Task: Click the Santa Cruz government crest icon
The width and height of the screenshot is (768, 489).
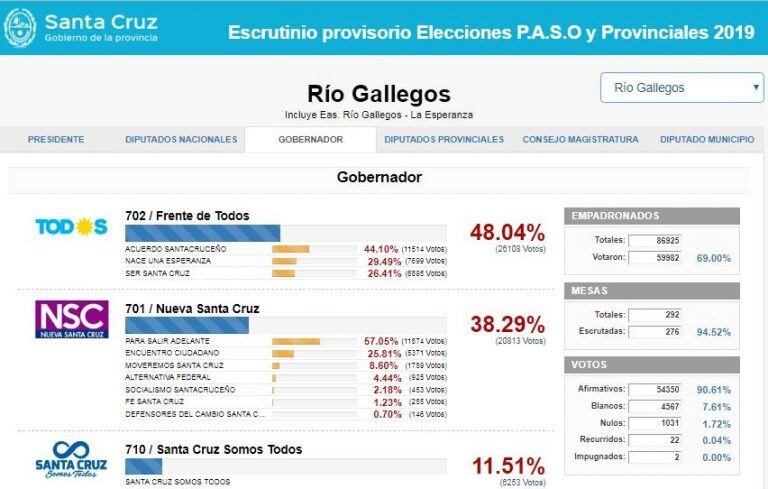Action: (20, 27)
